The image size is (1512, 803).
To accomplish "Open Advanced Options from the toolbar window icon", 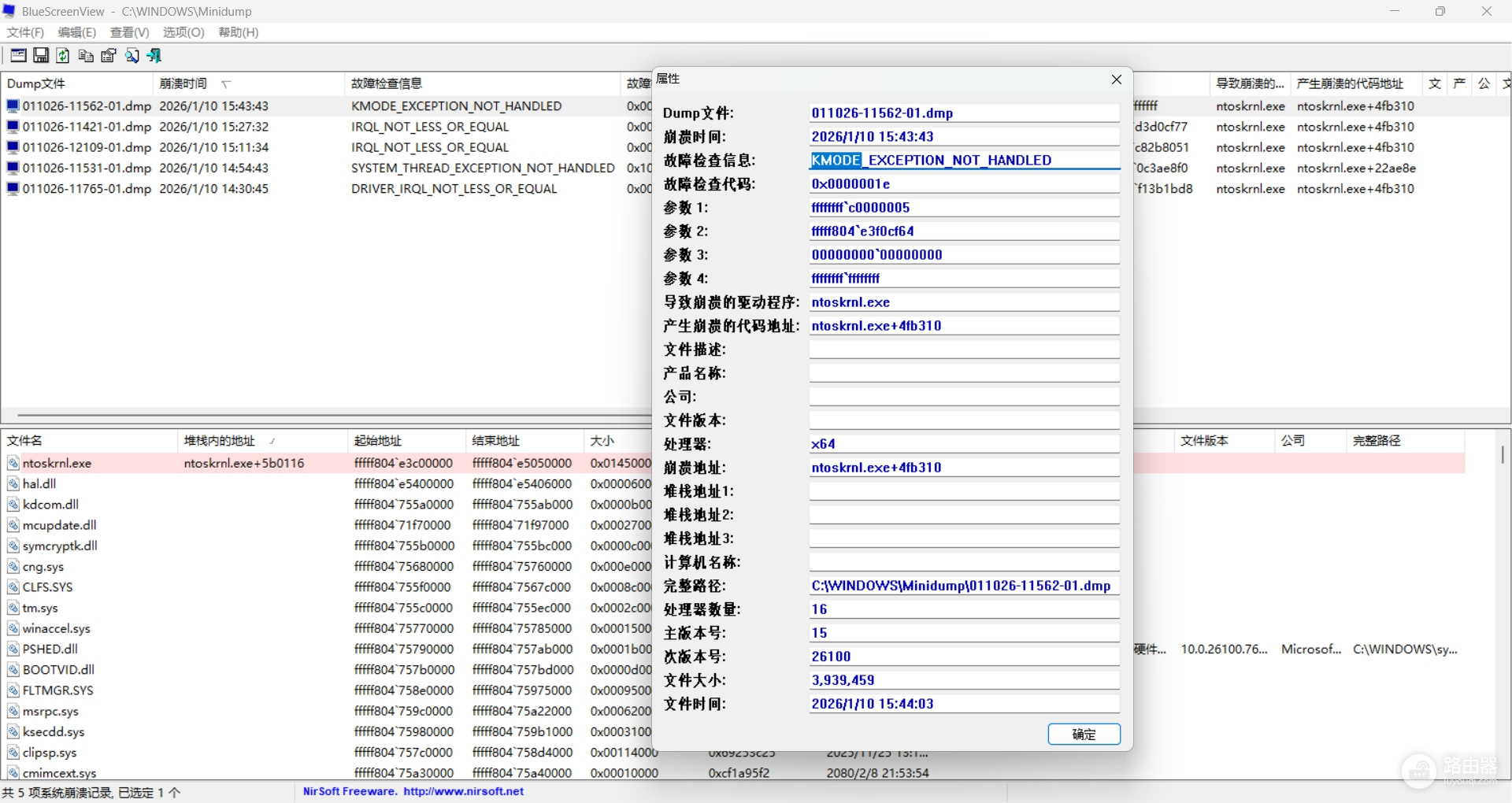I will (x=18, y=55).
